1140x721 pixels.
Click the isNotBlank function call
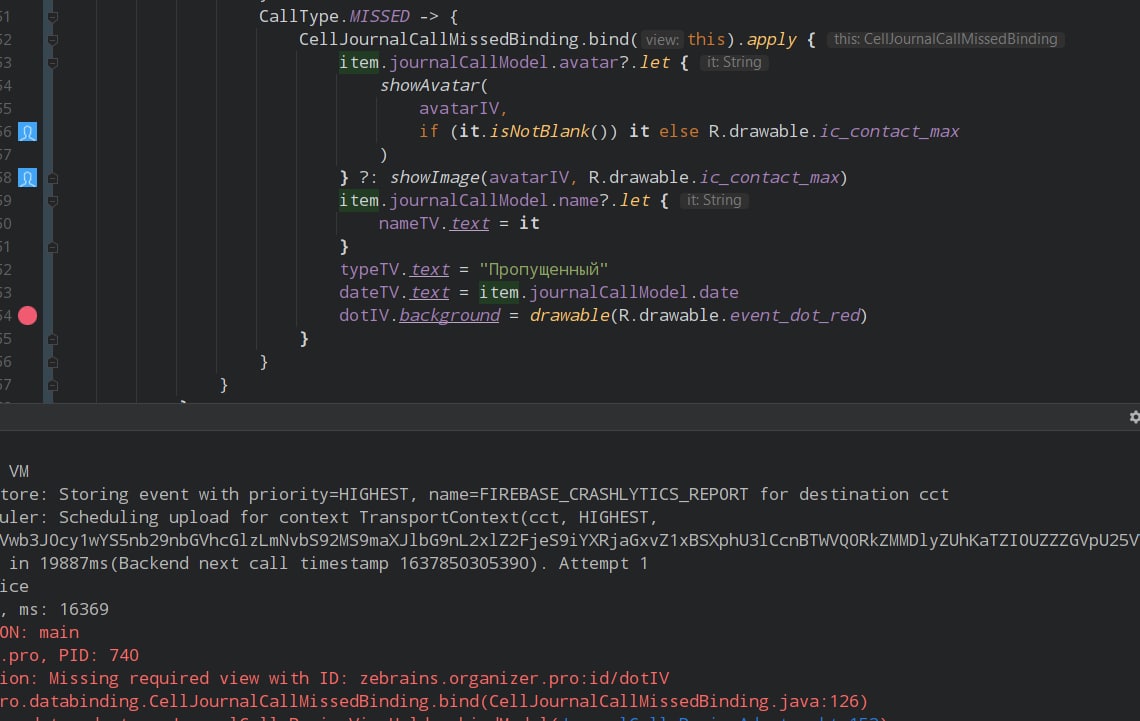539,132
